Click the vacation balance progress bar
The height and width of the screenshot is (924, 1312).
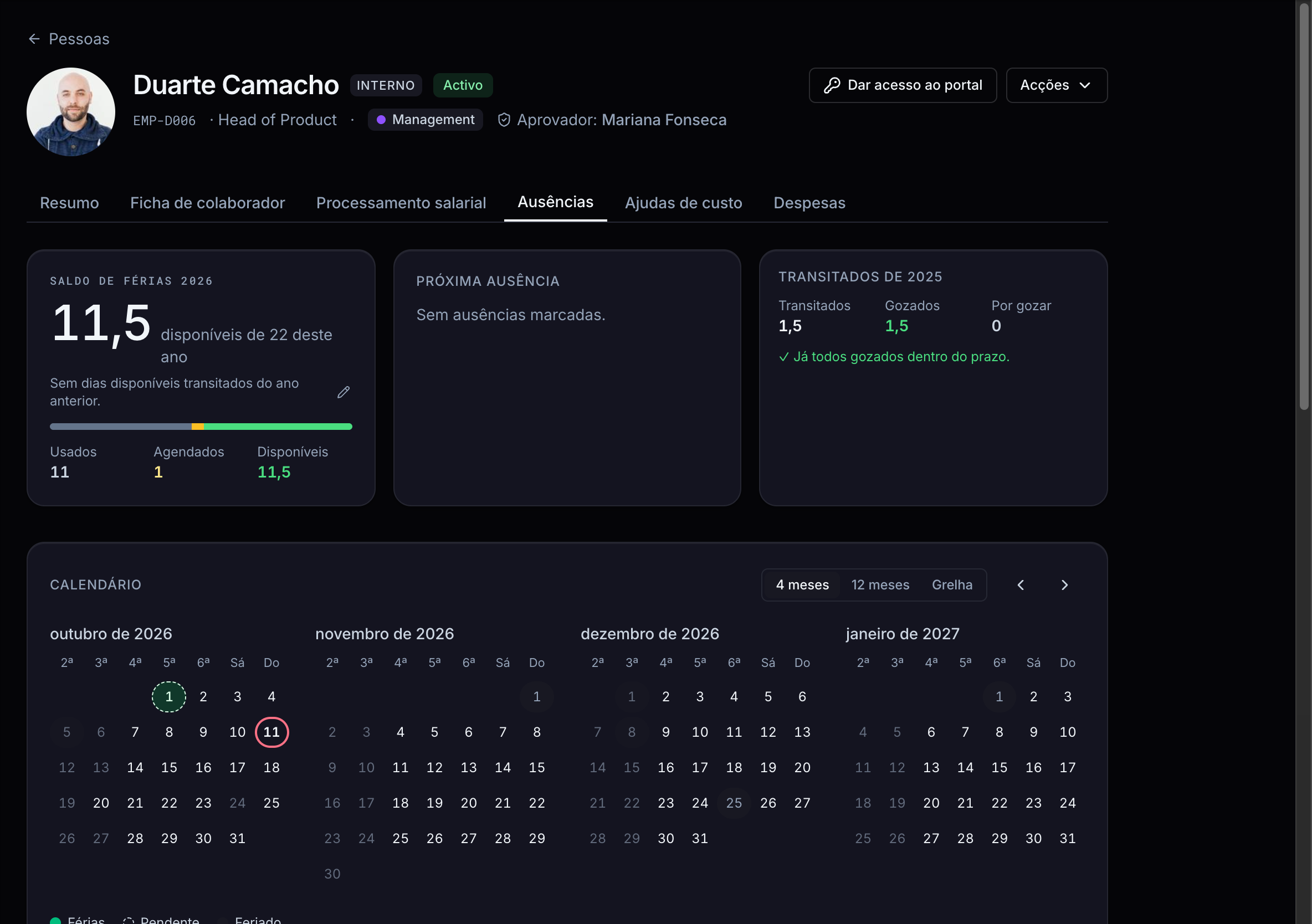[201, 427]
